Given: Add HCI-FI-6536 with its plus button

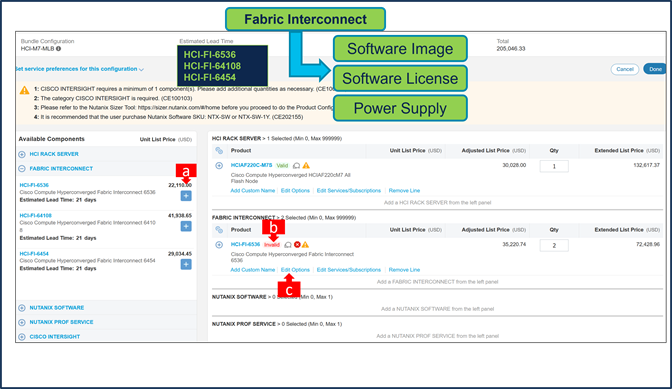Looking at the screenshot, I should (186, 196).
